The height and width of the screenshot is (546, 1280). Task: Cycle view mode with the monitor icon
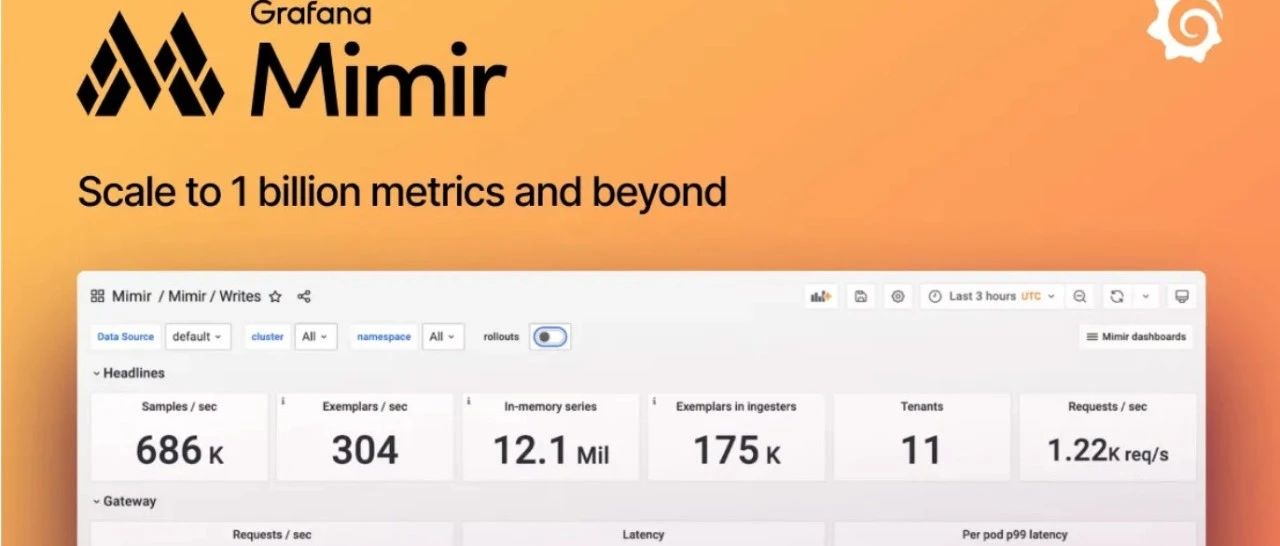pos(1181,296)
